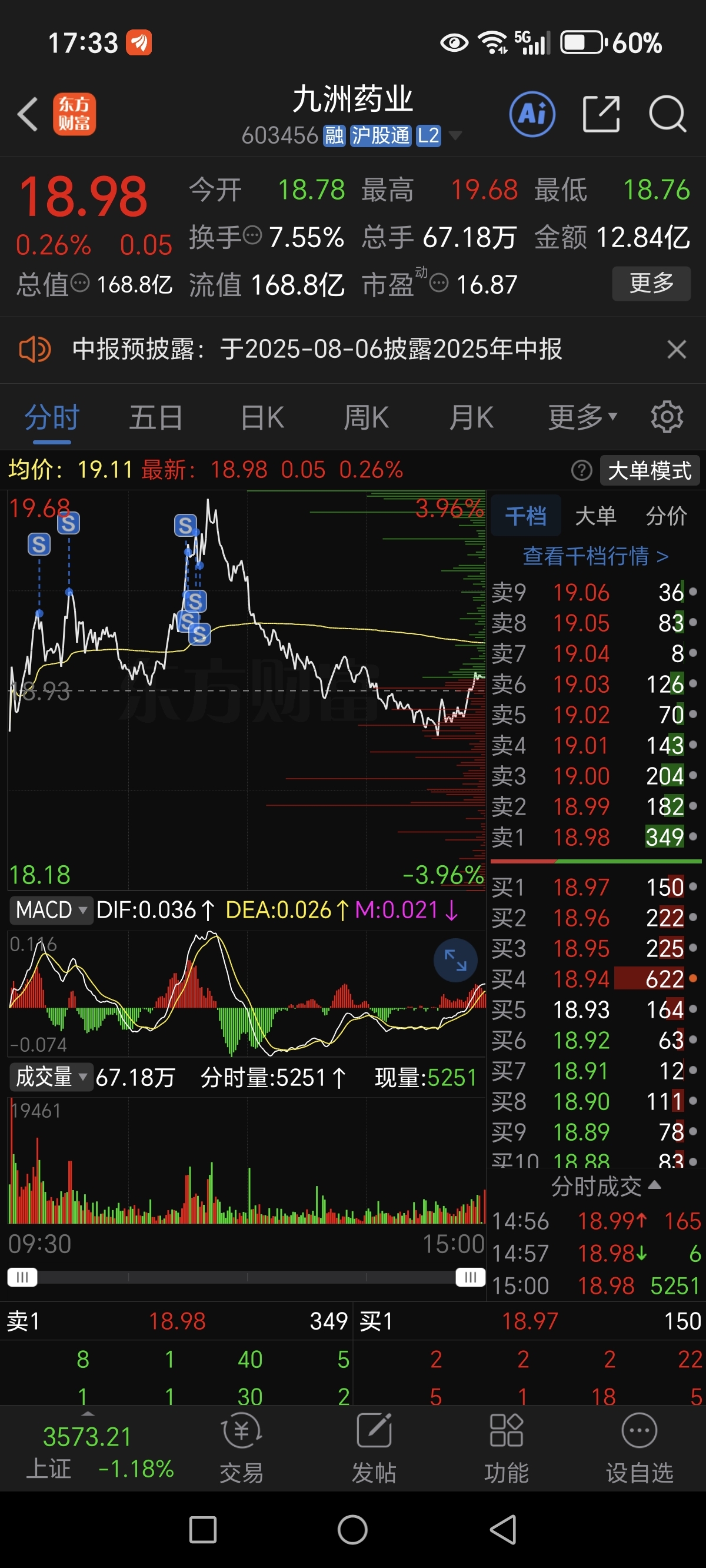Open chart settings gear icon

coord(667,417)
